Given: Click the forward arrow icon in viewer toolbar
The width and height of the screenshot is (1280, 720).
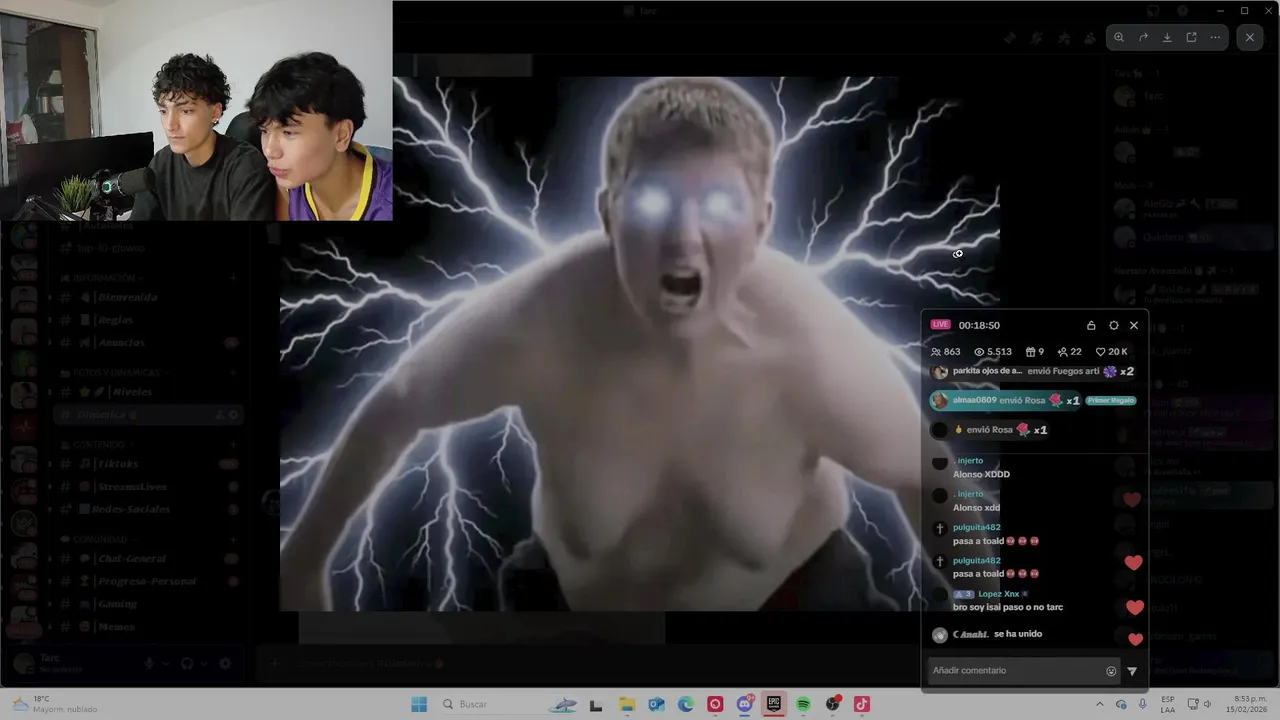Looking at the screenshot, I should tap(1143, 37).
